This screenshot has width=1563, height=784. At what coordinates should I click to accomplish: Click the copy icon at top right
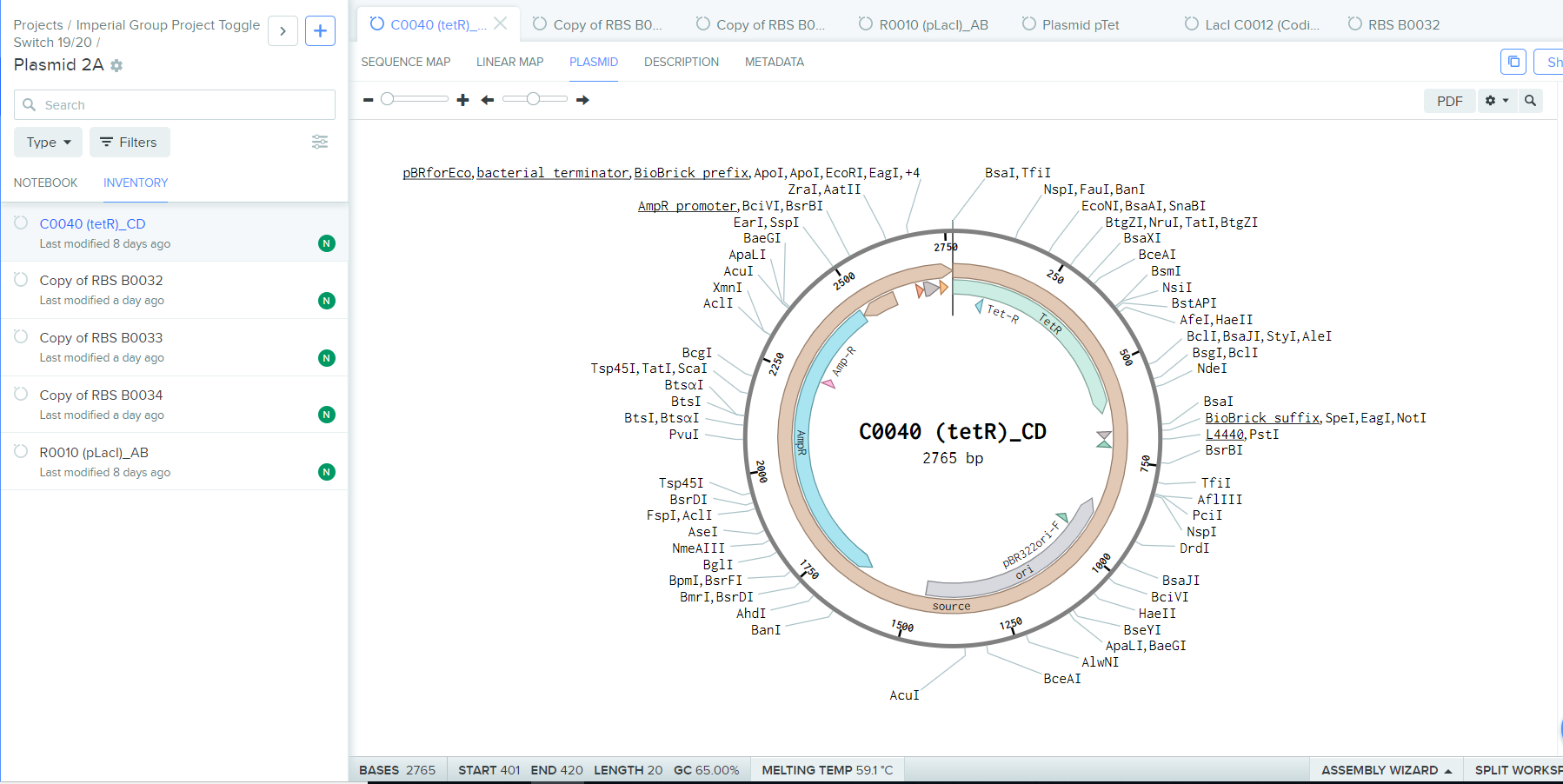pyautogui.click(x=1513, y=62)
